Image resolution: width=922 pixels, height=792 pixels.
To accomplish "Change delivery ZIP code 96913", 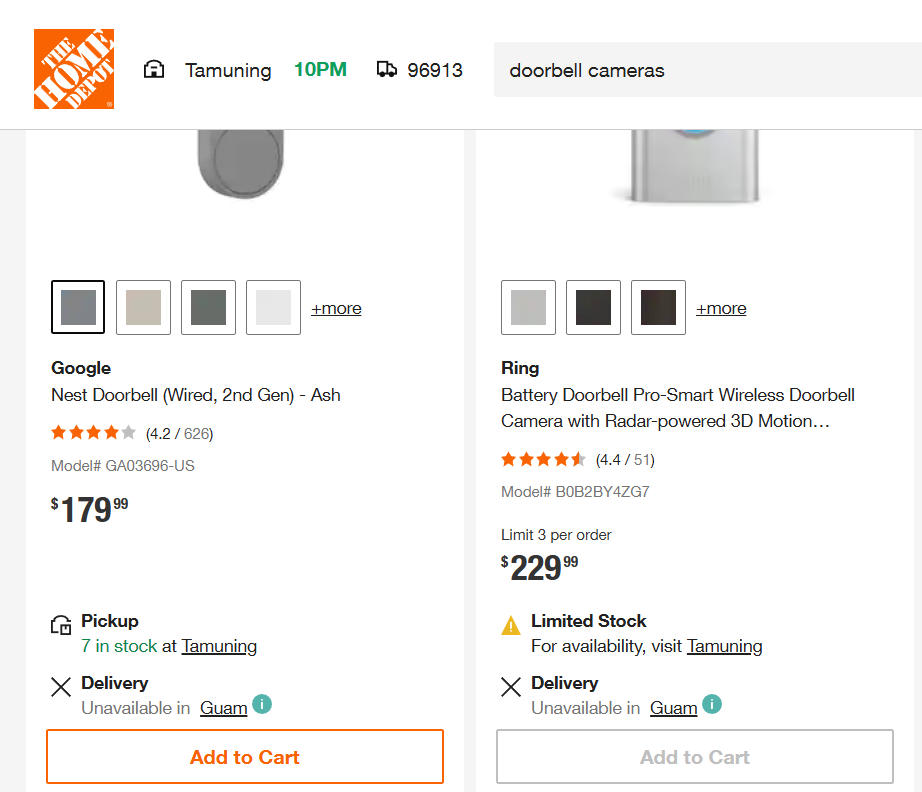I will point(435,71).
